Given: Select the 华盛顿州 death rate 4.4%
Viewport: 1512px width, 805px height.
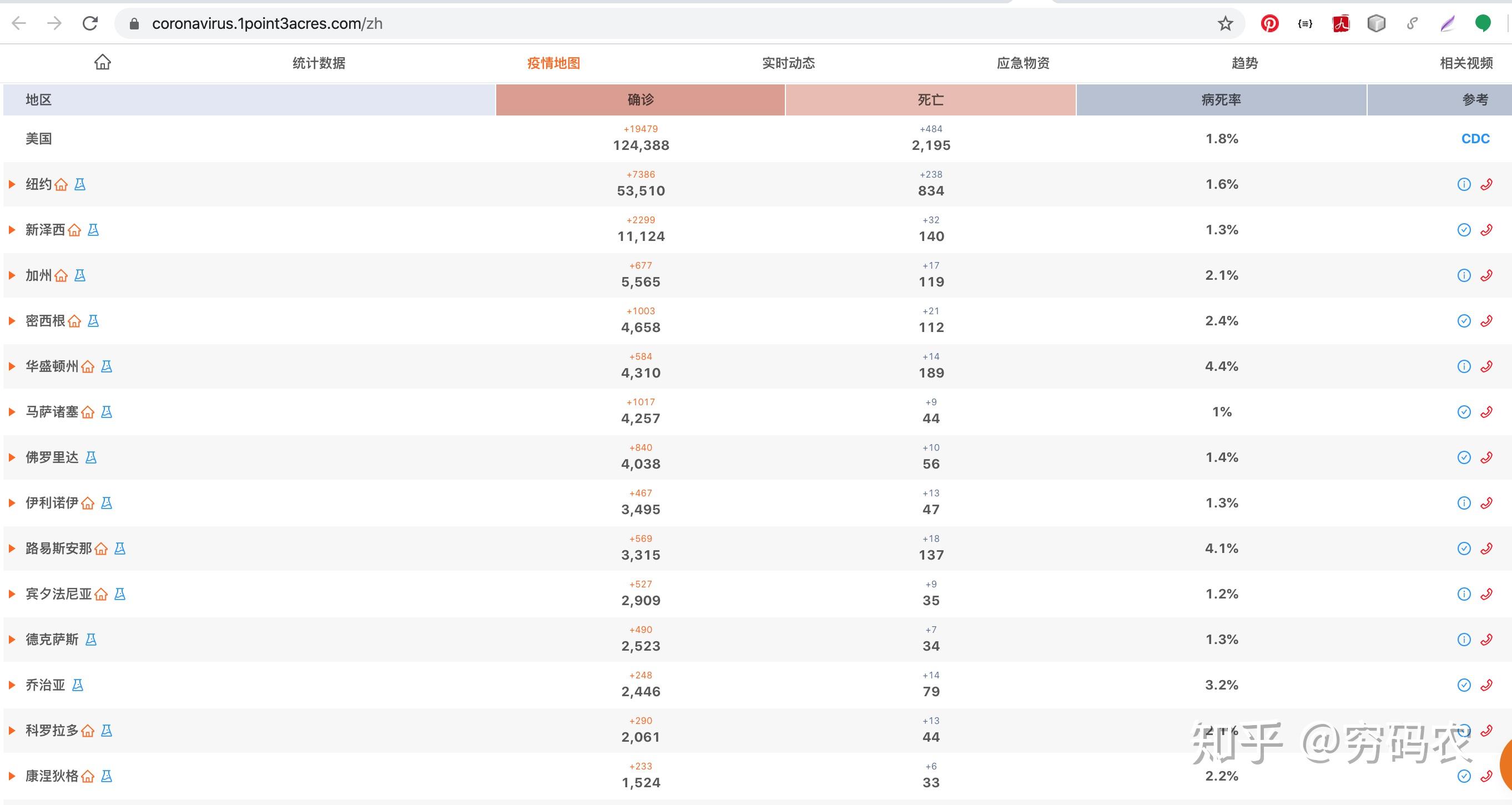Looking at the screenshot, I should (x=1222, y=366).
